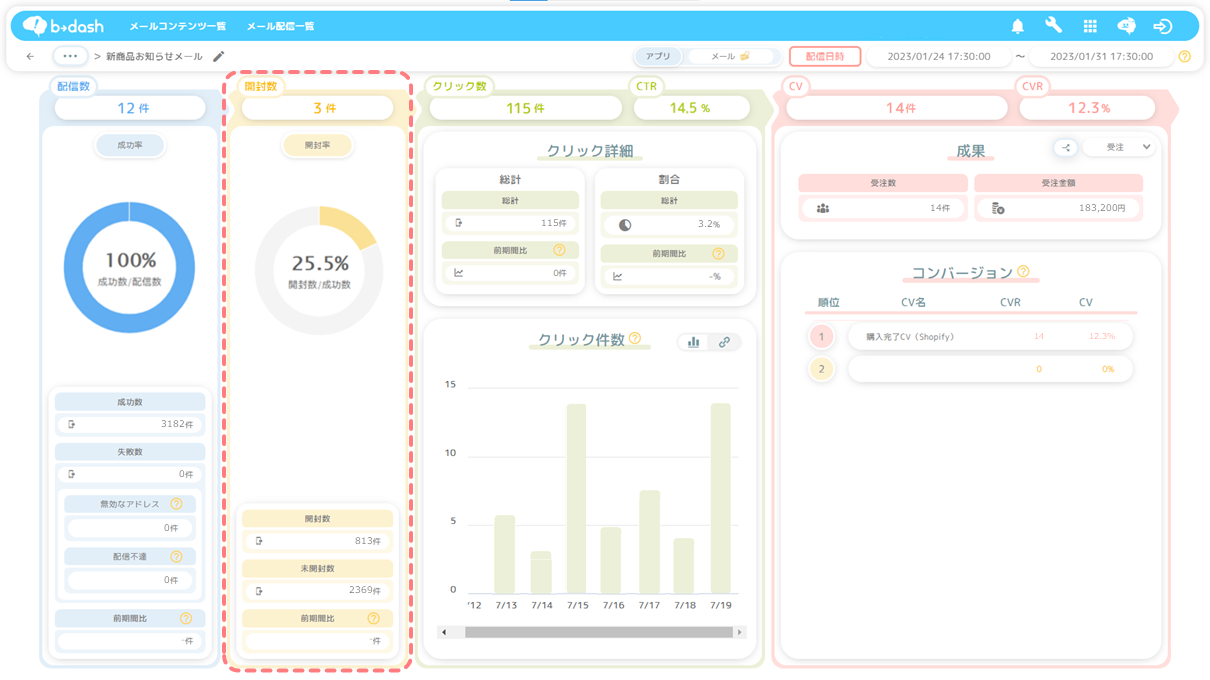
Task: Open the notifications bell
Action: click(x=1017, y=26)
